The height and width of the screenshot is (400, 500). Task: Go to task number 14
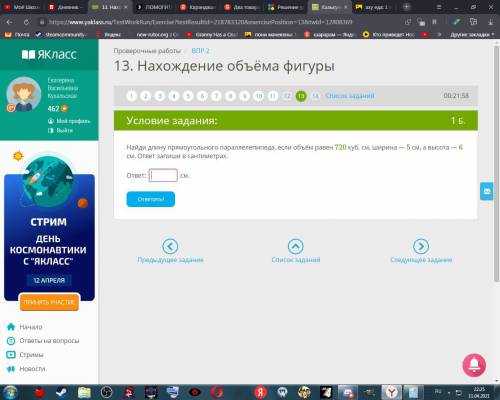[x=315, y=96]
